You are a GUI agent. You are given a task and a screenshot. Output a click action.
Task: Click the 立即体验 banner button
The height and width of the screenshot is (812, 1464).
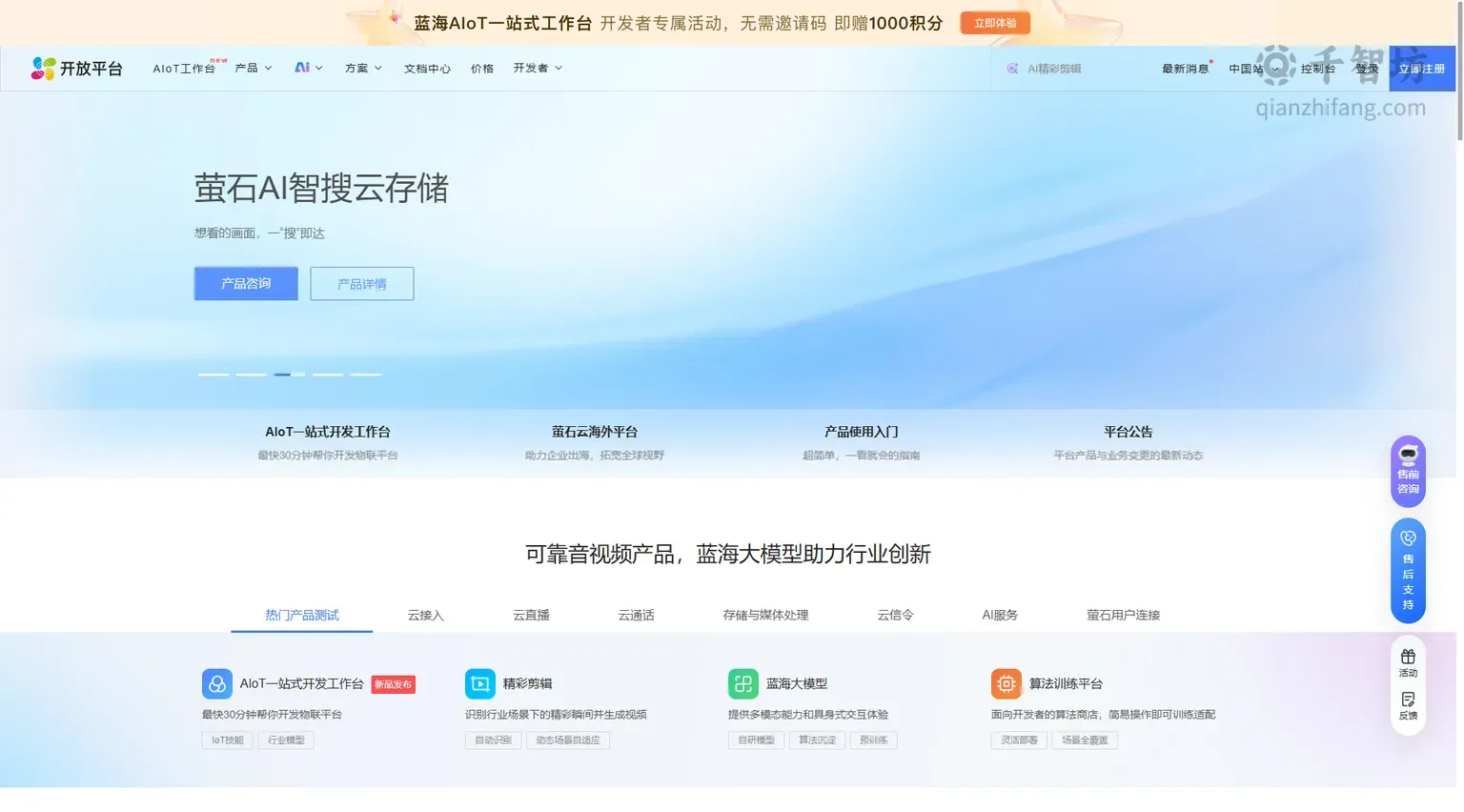(x=995, y=23)
